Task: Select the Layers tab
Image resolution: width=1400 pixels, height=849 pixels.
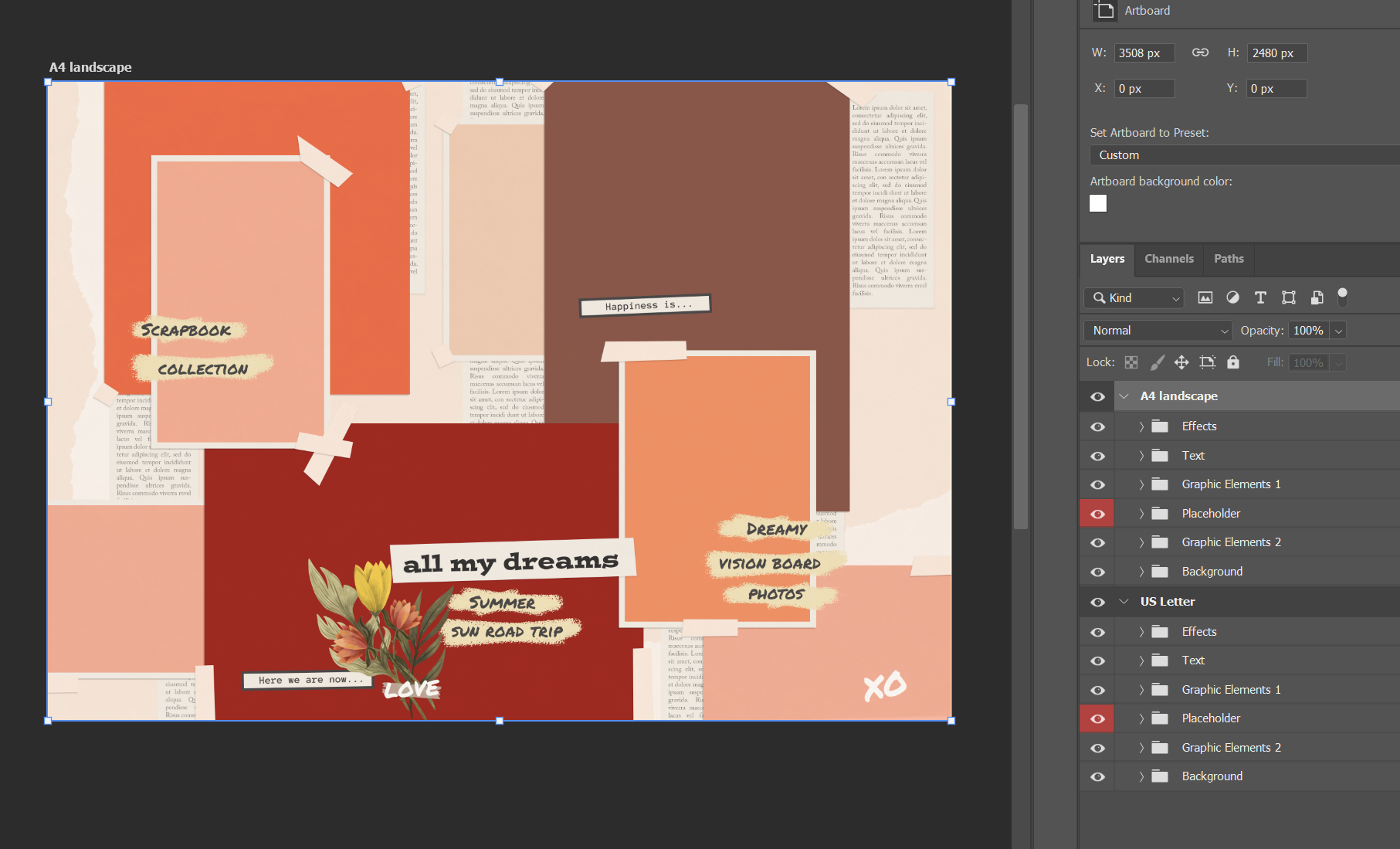Action: [x=1107, y=259]
